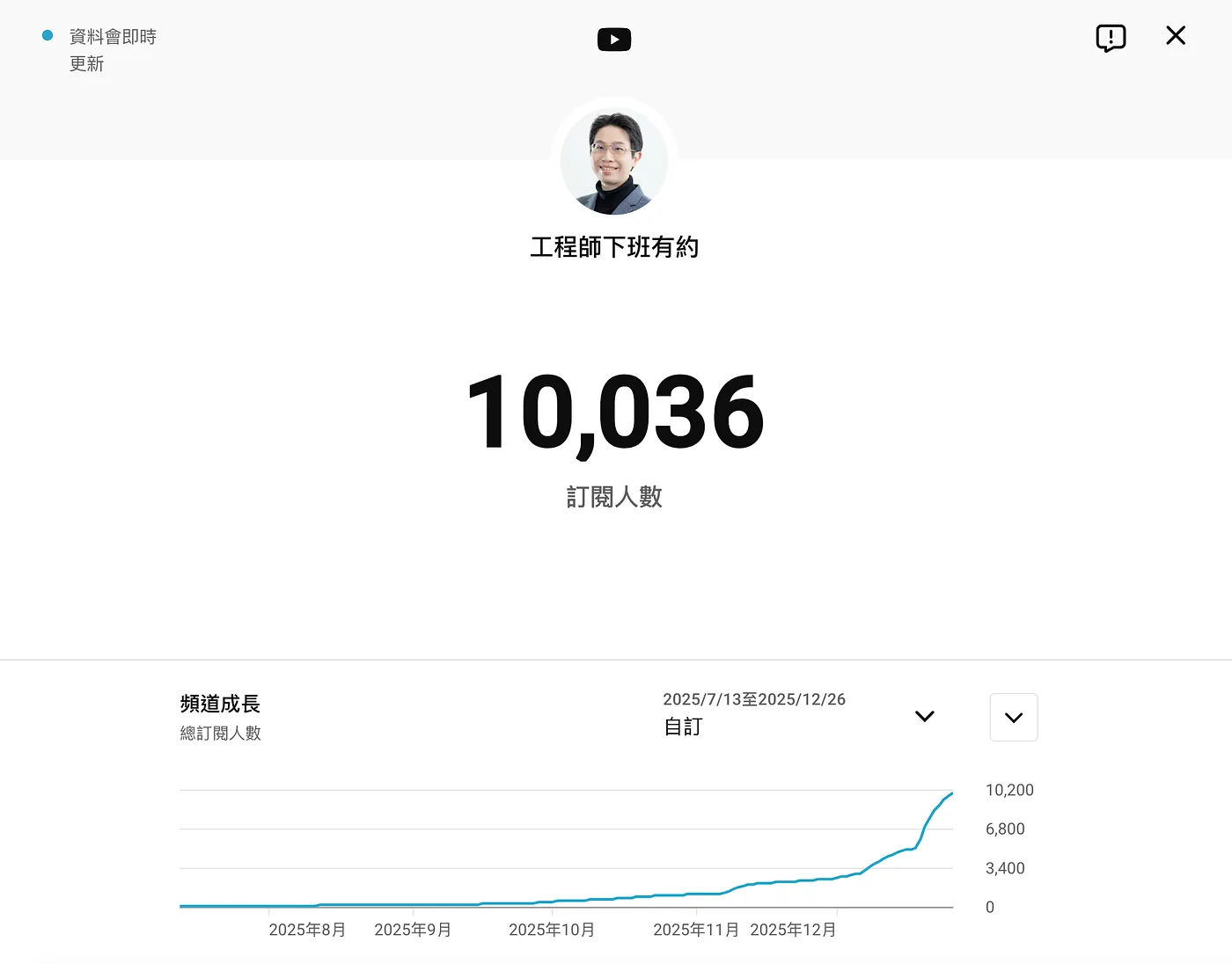Click the 資料會即時更新 status text
This screenshot has width=1232, height=964.
point(113,50)
